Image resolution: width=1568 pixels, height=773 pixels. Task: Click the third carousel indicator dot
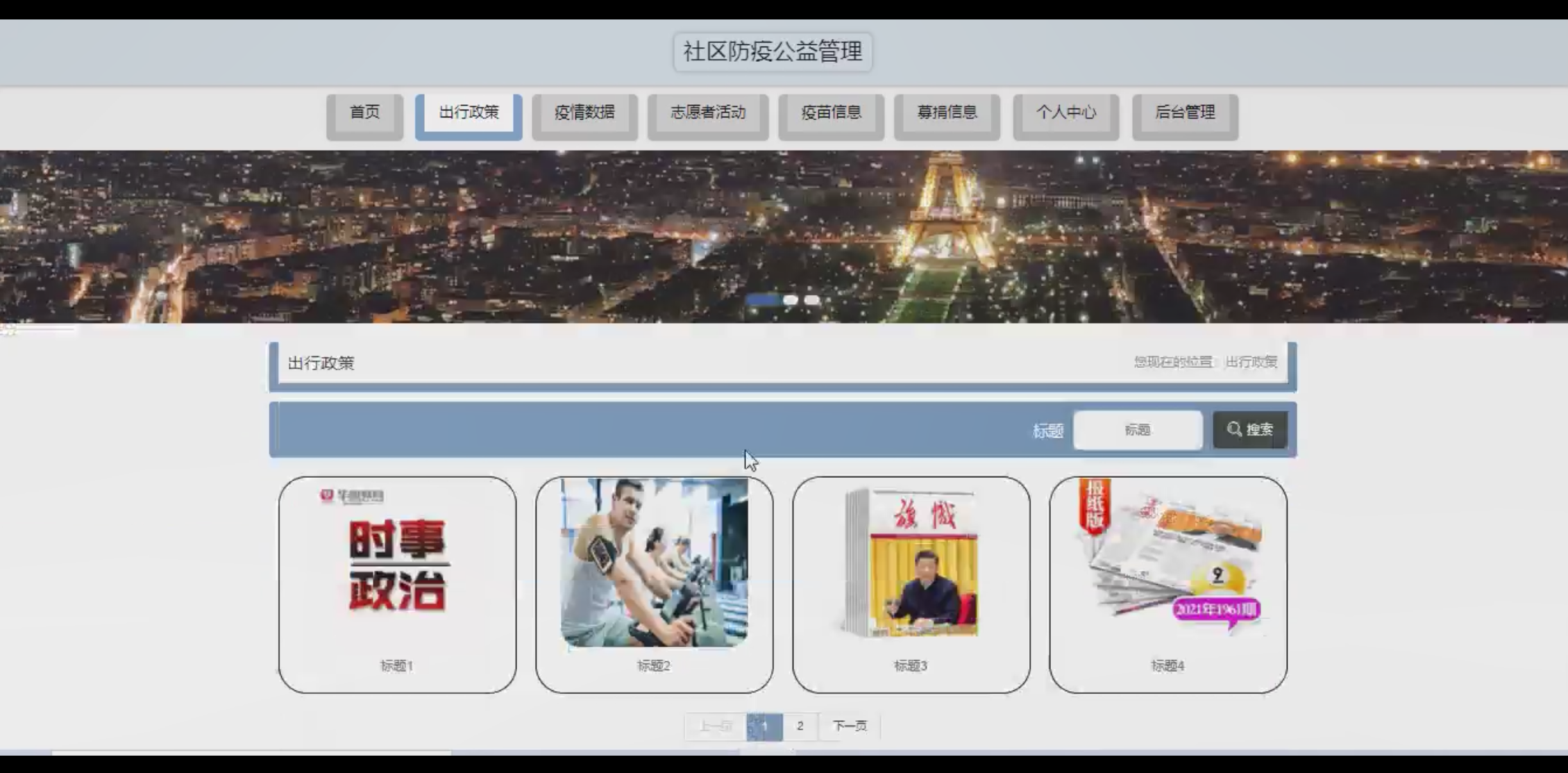[812, 300]
